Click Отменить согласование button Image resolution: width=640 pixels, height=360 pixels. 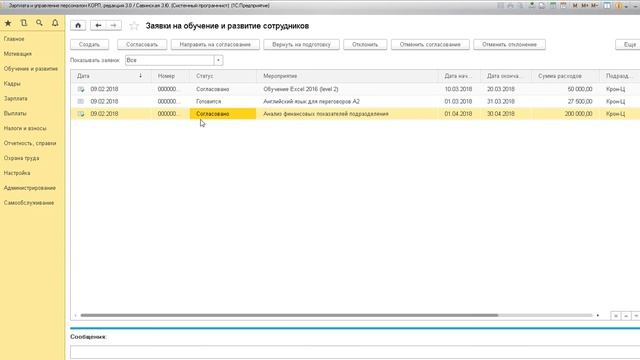point(430,44)
